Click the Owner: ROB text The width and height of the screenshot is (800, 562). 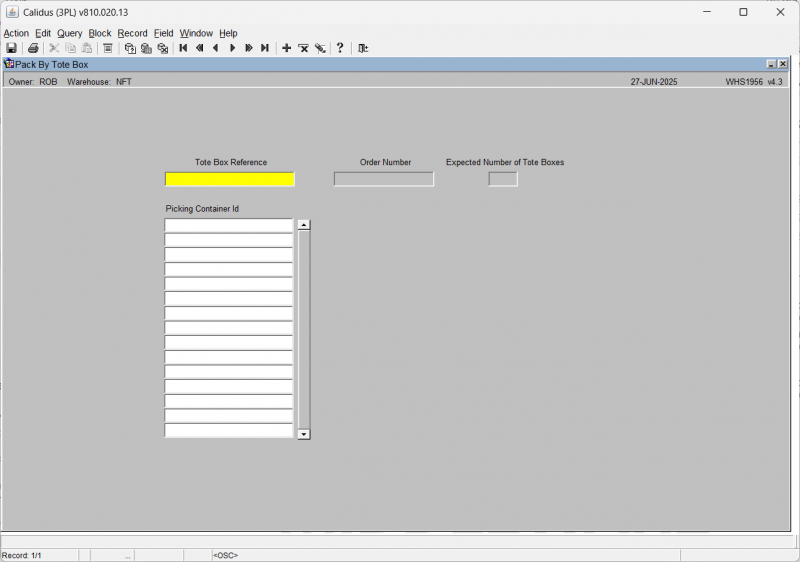tap(33, 82)
